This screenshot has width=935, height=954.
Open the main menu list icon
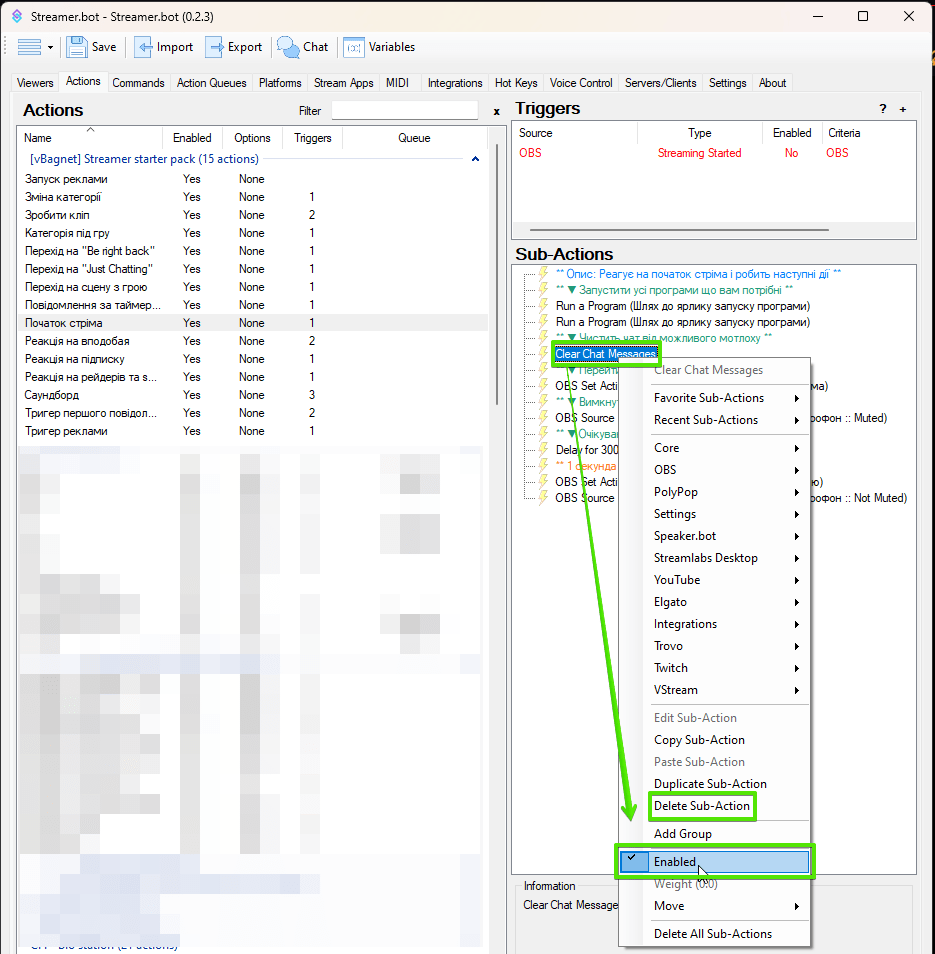point(29,47)
